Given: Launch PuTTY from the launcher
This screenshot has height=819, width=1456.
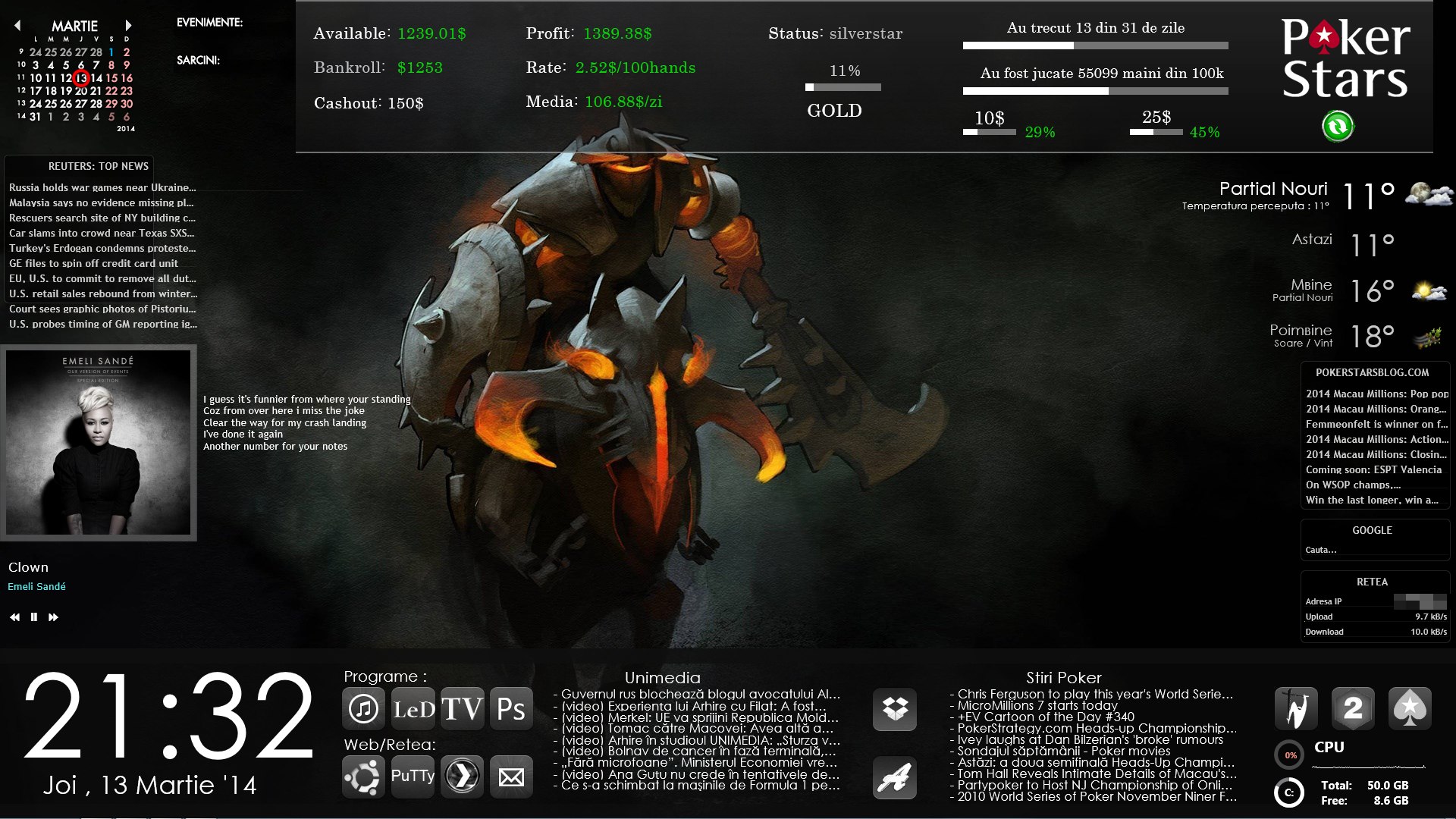Looking at the screenshot, I should (x=413, y=777).
